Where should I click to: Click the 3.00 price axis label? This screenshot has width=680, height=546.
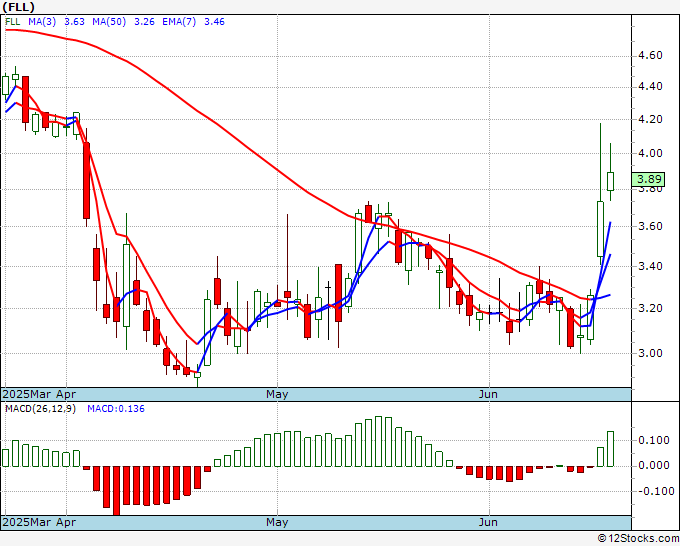pos(650,353)
